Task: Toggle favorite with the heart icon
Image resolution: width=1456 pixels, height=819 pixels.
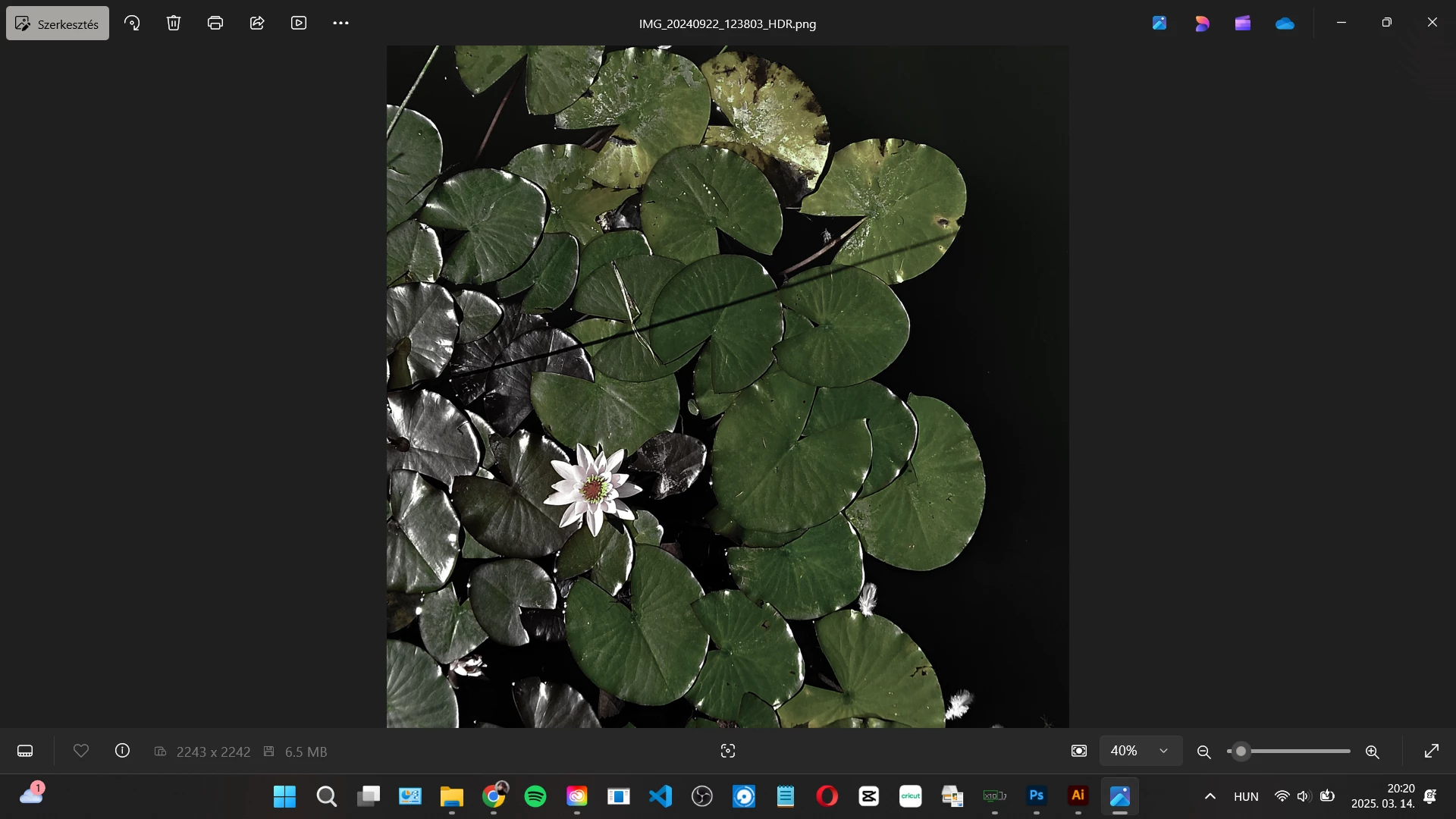Action: tap(81, 751)
